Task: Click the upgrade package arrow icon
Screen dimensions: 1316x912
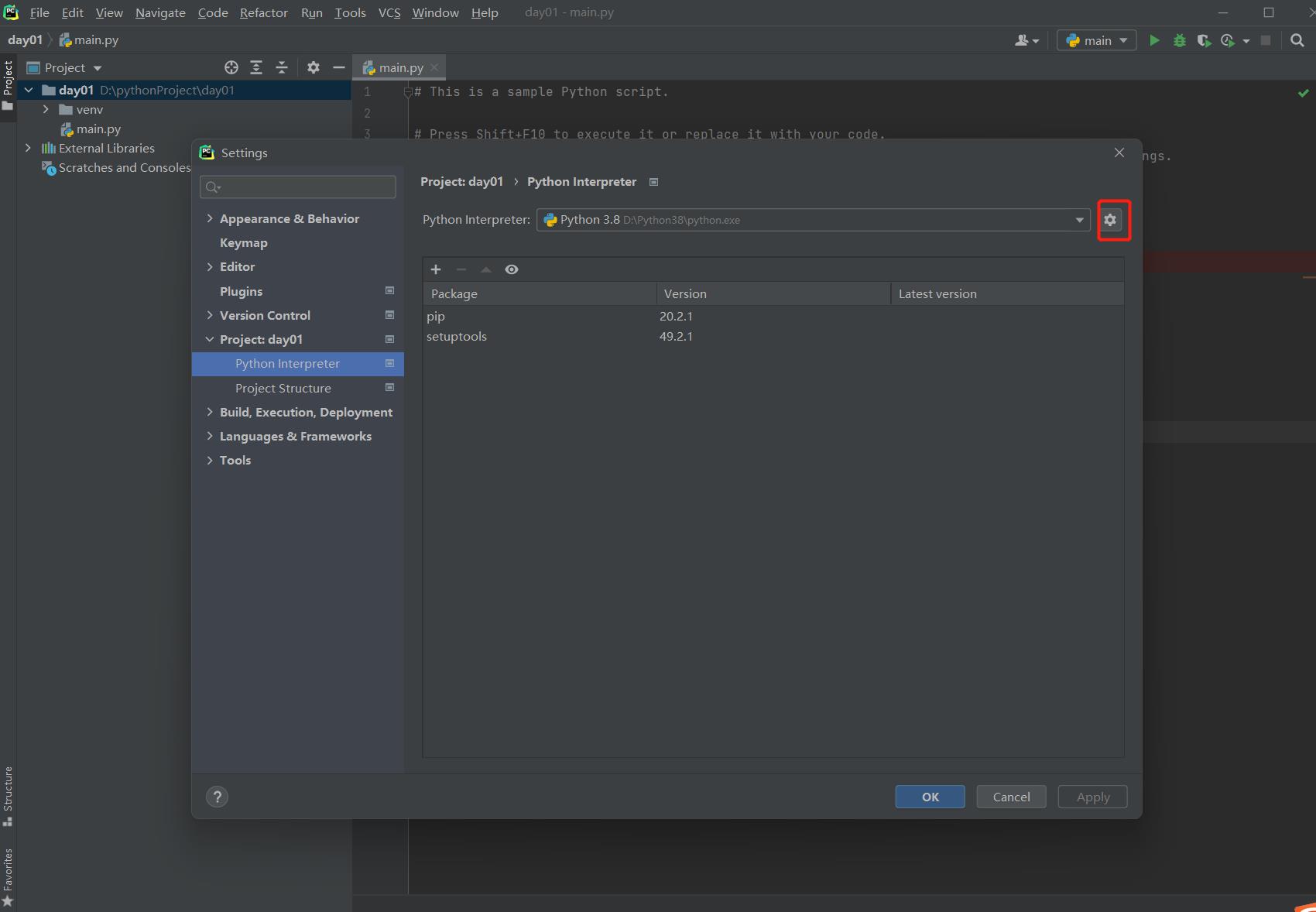Action: 486,269
